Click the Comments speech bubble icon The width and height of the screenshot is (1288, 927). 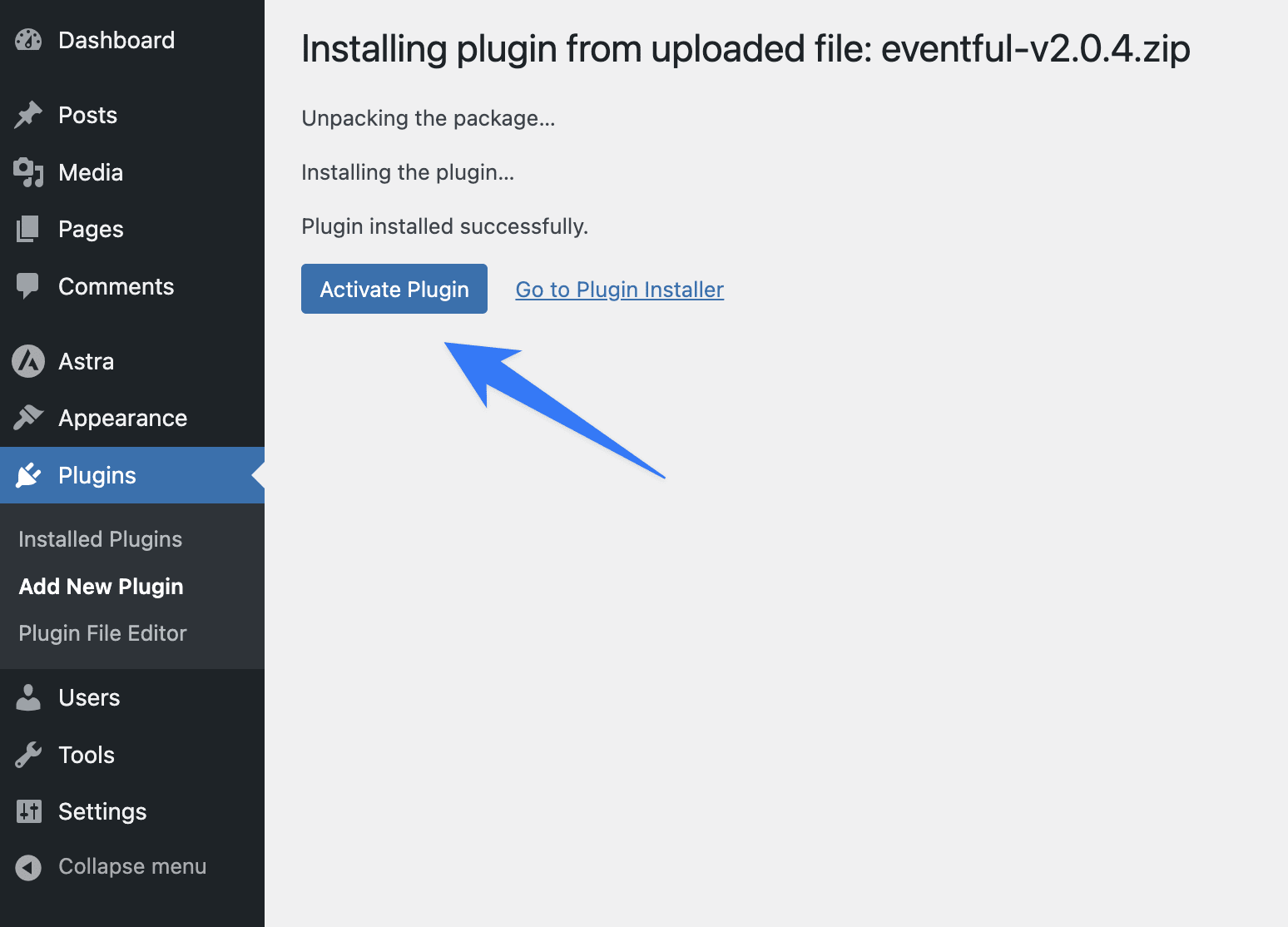(x=28, y=286)
